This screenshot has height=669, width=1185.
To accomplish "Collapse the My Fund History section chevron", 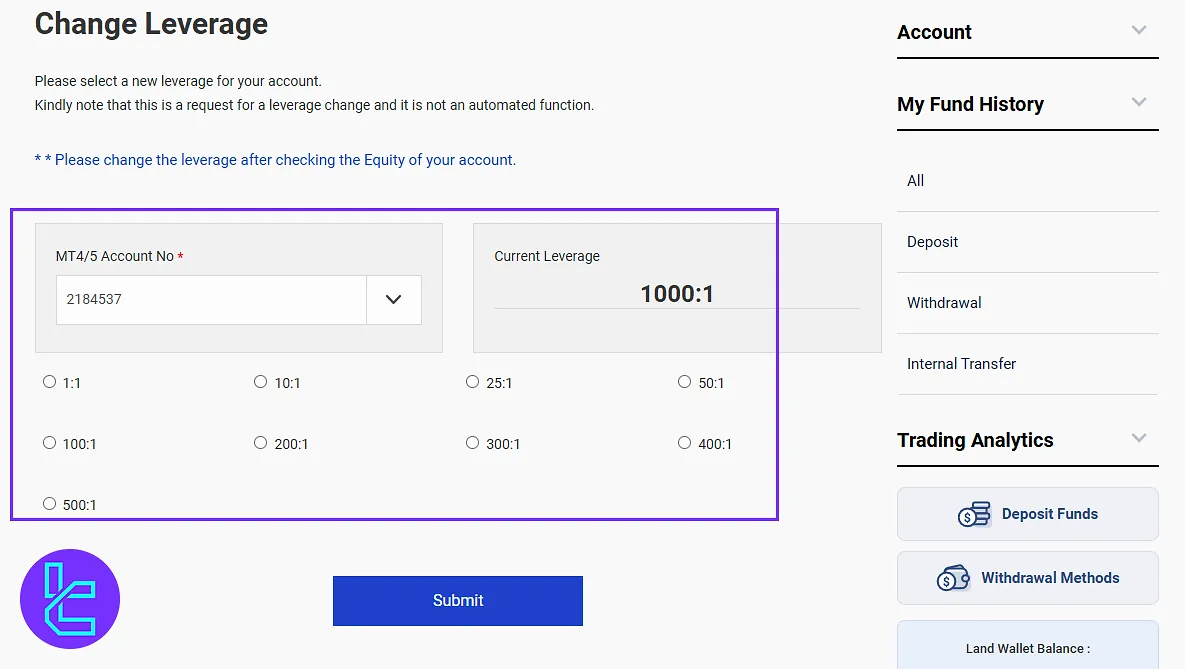I will click(x=1138, y=102).
